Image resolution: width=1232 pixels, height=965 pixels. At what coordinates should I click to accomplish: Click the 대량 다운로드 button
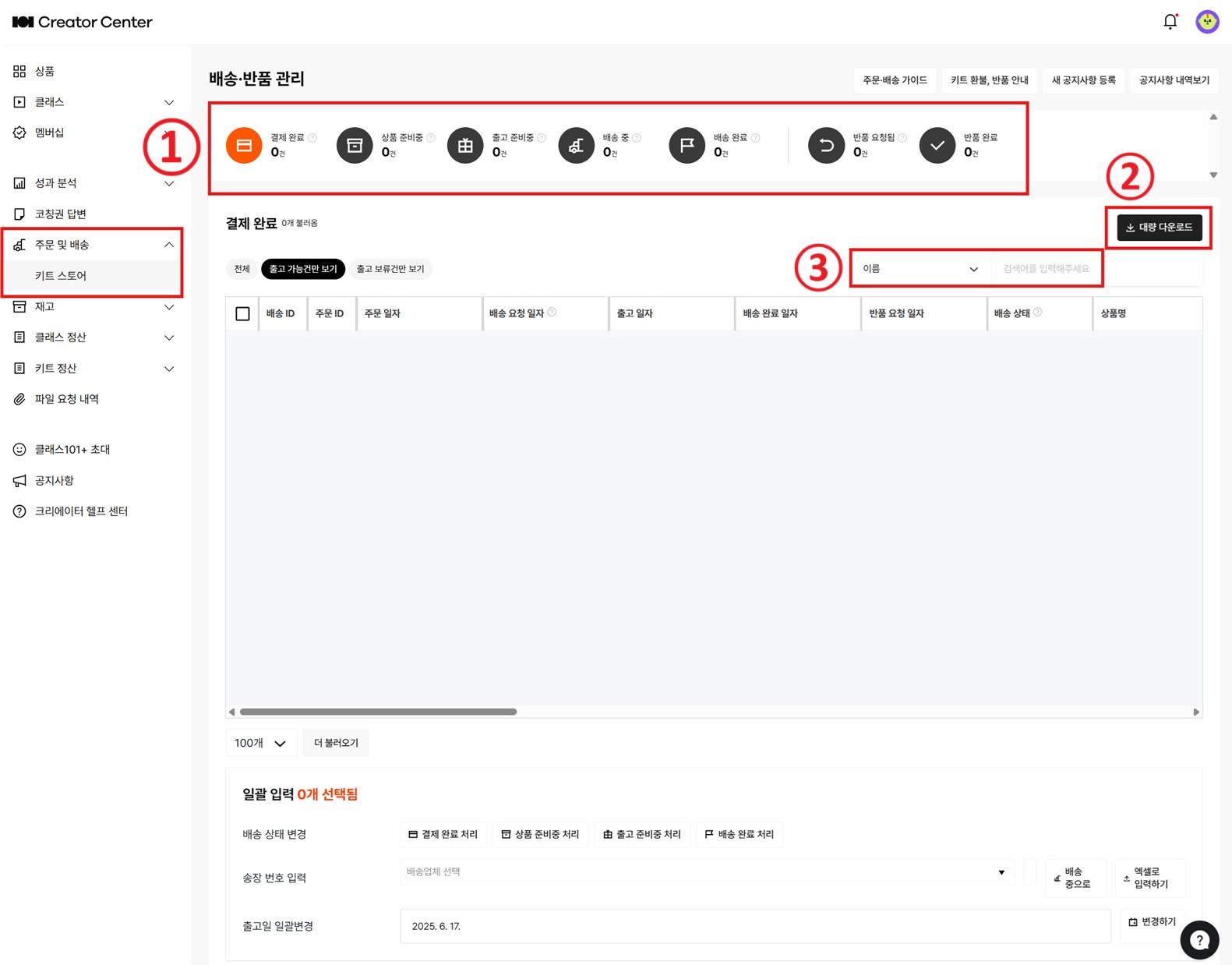coord(1160,228)
